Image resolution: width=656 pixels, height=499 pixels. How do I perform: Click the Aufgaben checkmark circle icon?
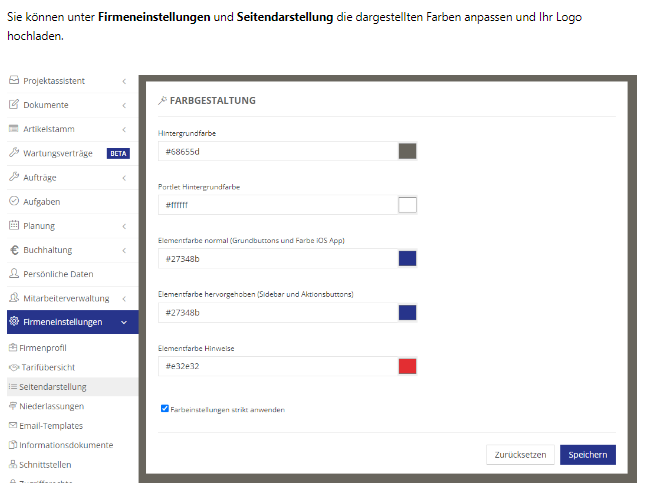pyautogui.click(x=14, y=201)
